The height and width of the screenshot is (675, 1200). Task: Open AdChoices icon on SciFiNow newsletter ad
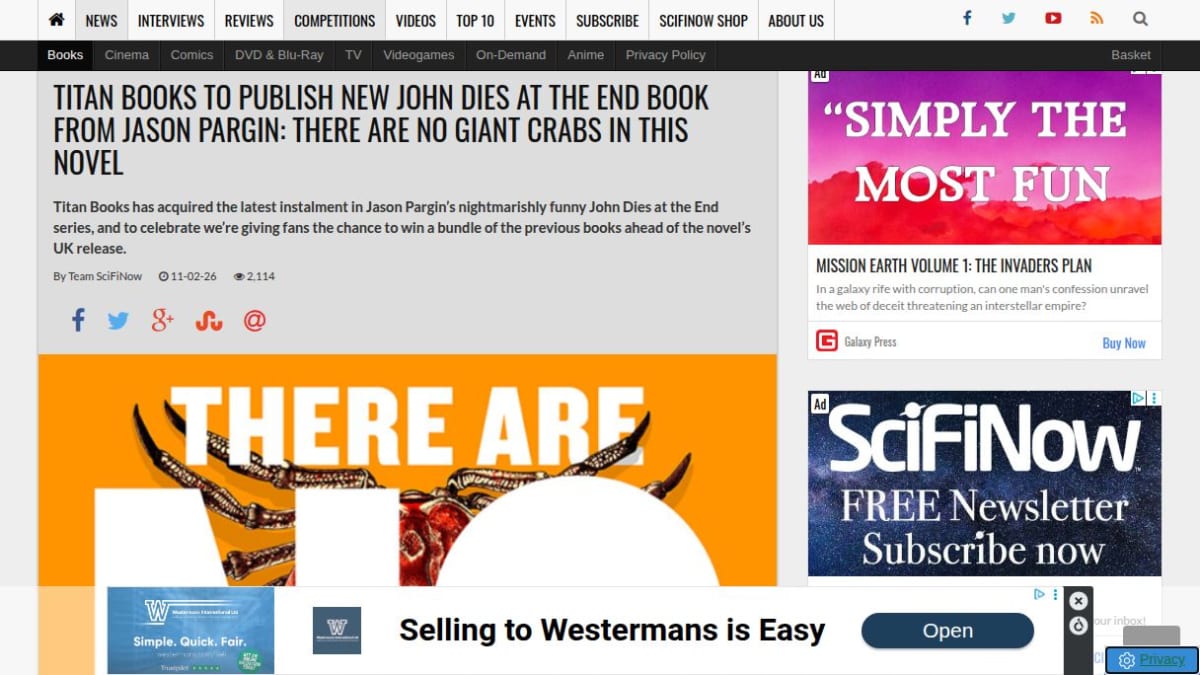[1138, 398]
